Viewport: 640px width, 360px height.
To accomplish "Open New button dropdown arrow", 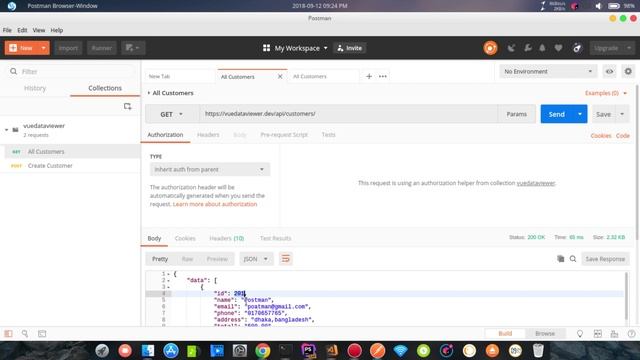I will click(x=43, y=48).
